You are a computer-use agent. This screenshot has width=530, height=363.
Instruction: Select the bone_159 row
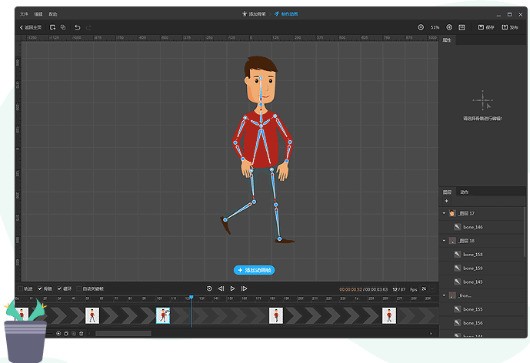click(x=482, y=268)
